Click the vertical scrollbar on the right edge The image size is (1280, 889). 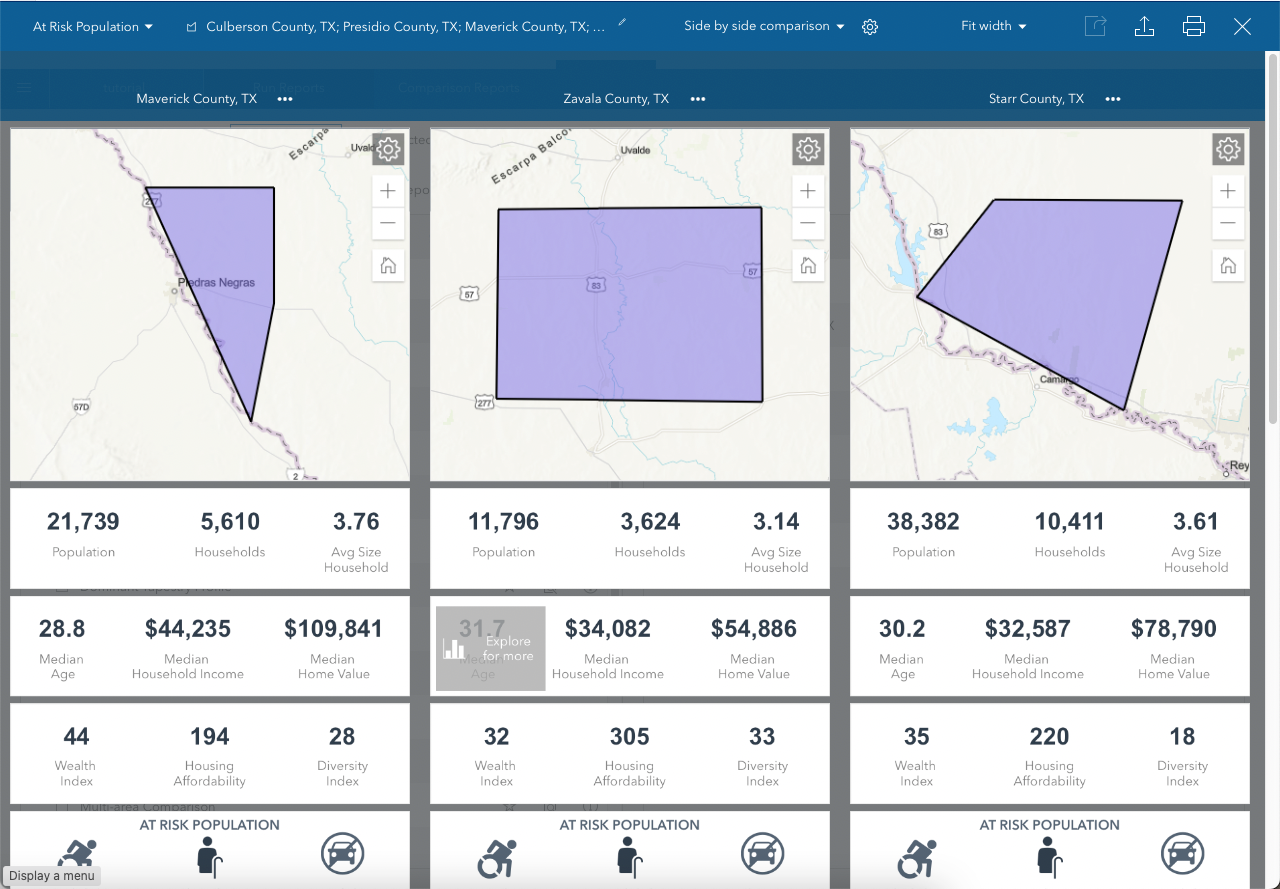pyautogui.click(x=1273, y=240)
